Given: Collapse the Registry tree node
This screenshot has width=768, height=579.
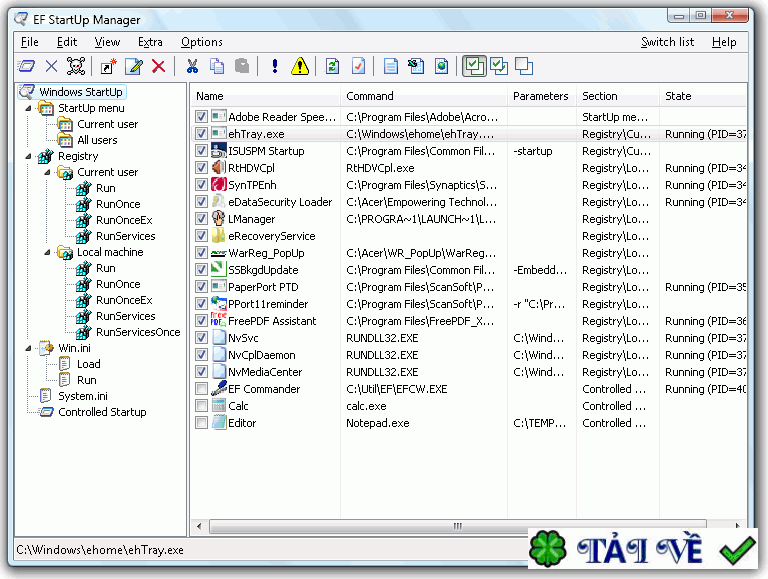Looking at the screenshot, I should (27, 156).
